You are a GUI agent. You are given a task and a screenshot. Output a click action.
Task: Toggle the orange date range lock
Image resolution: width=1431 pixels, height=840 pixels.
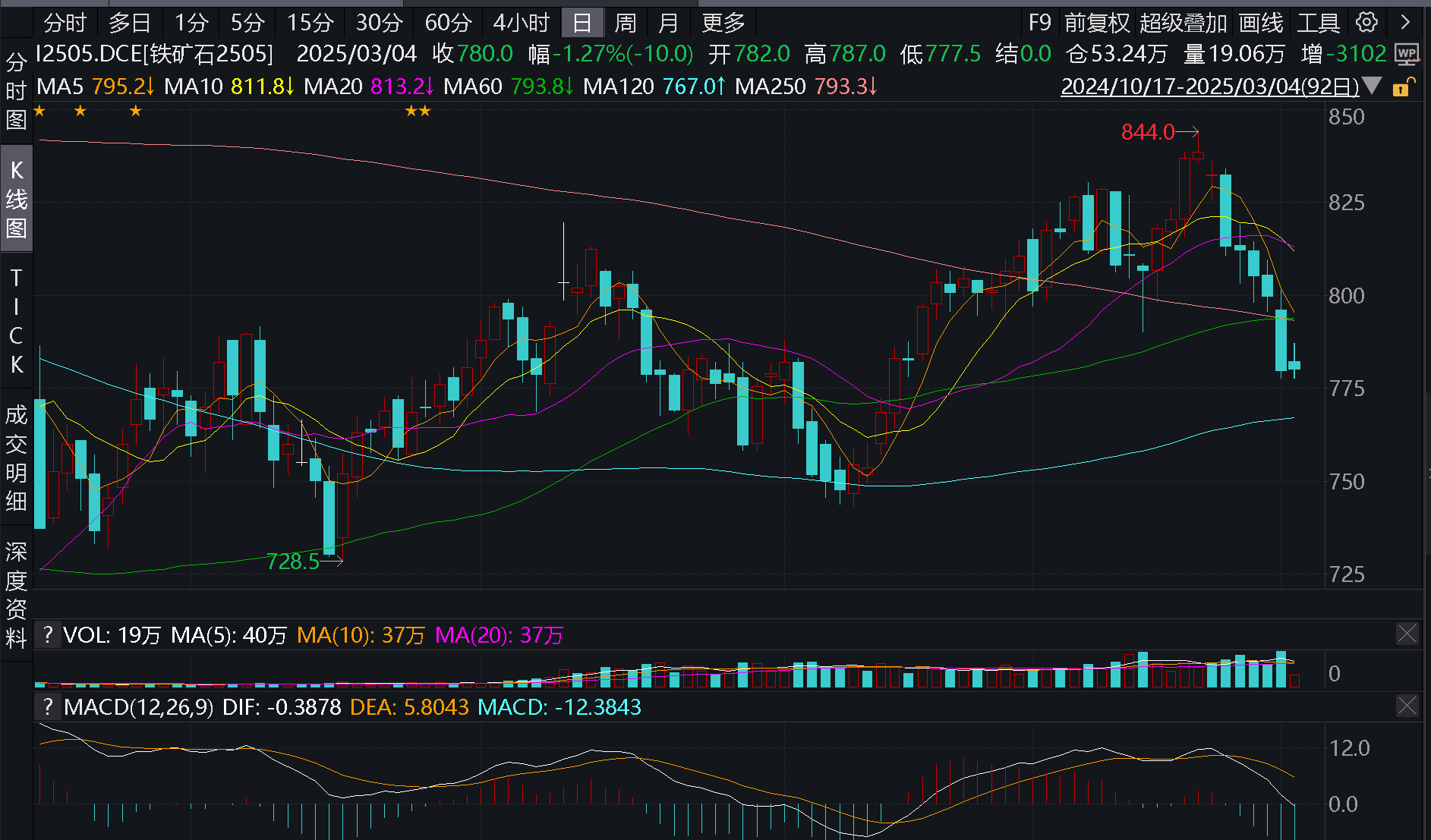coord(1403,87)
